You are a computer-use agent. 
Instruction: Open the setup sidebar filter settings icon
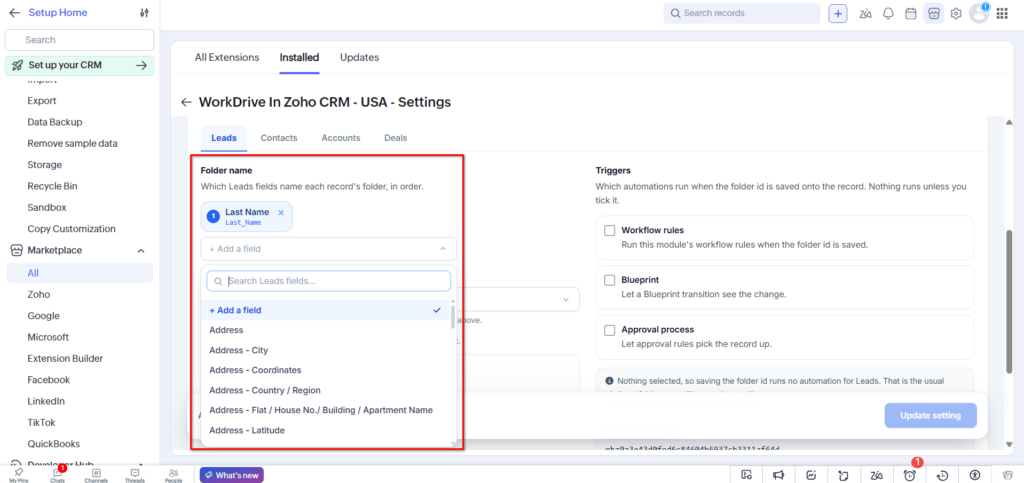(144, 13)
